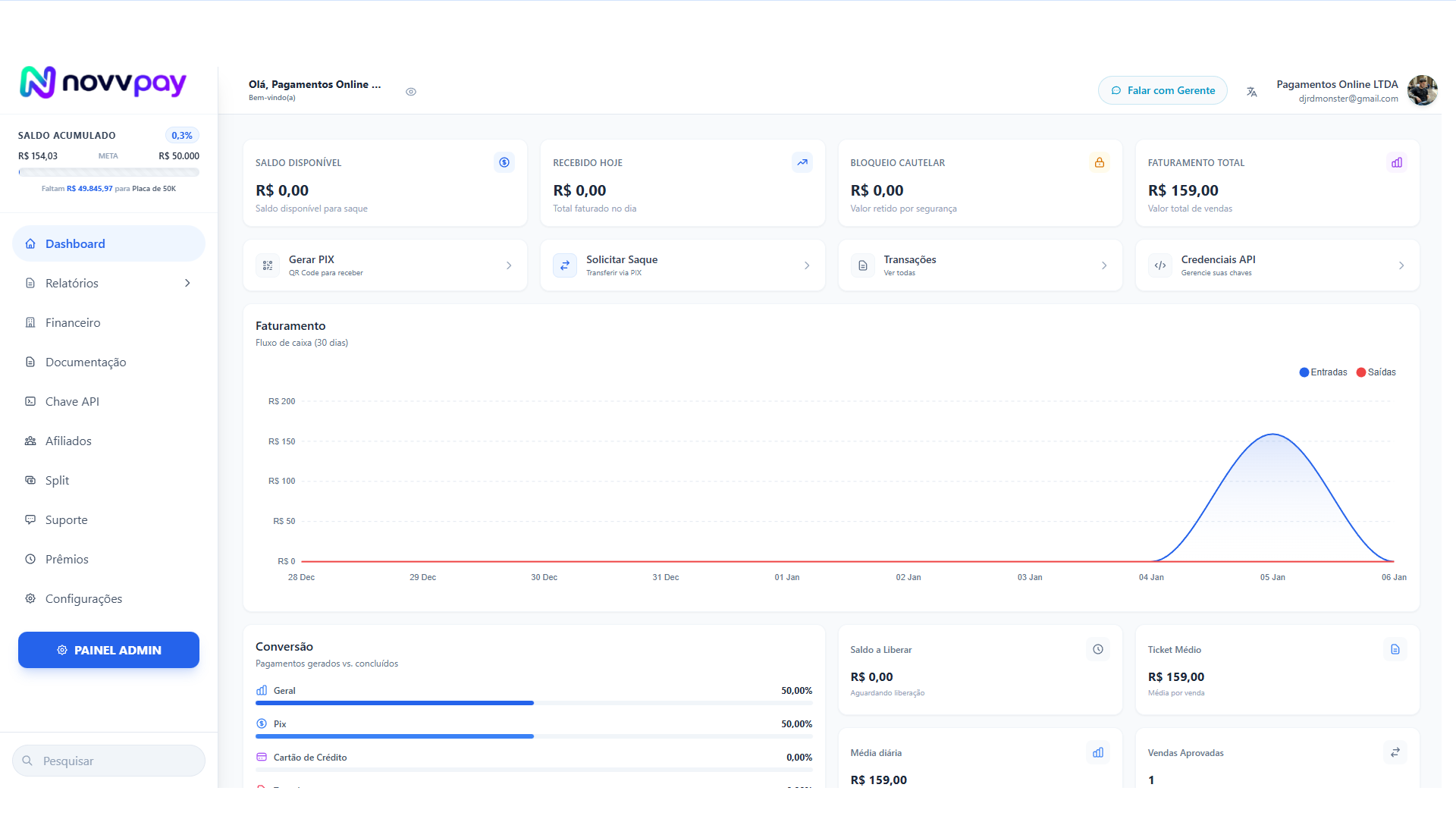This screenshot has width=1456, height=819.
Task: Click the Falar com Gerente button
Action: (x=1163, y=90)
